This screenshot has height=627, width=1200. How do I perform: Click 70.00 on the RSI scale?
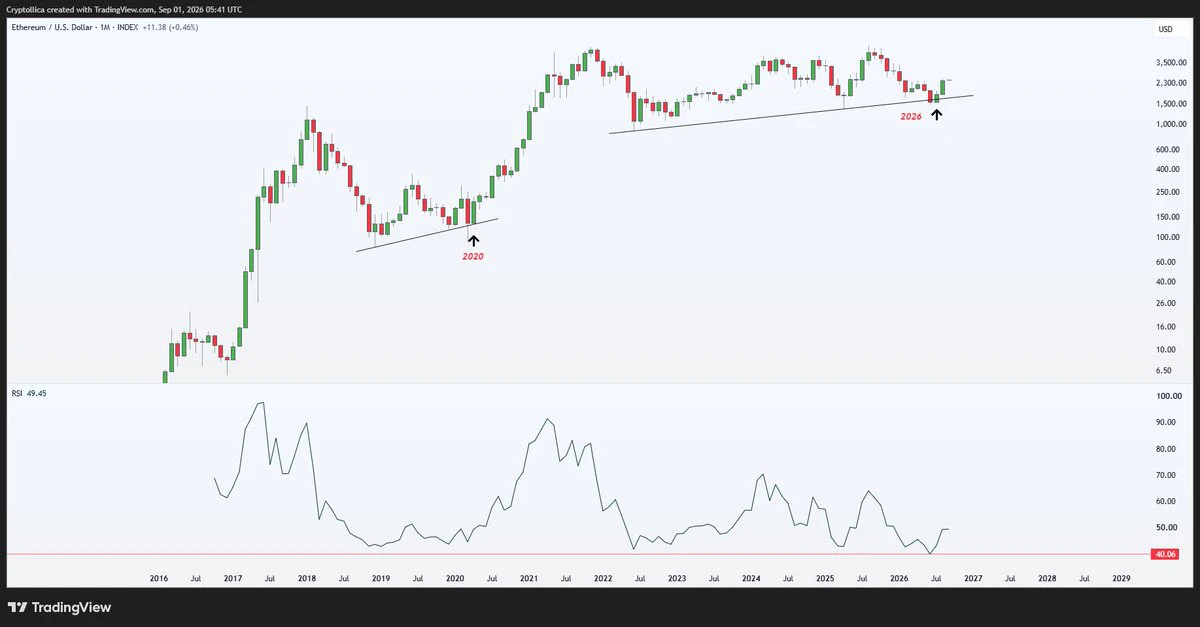(x=1168, y=475)
